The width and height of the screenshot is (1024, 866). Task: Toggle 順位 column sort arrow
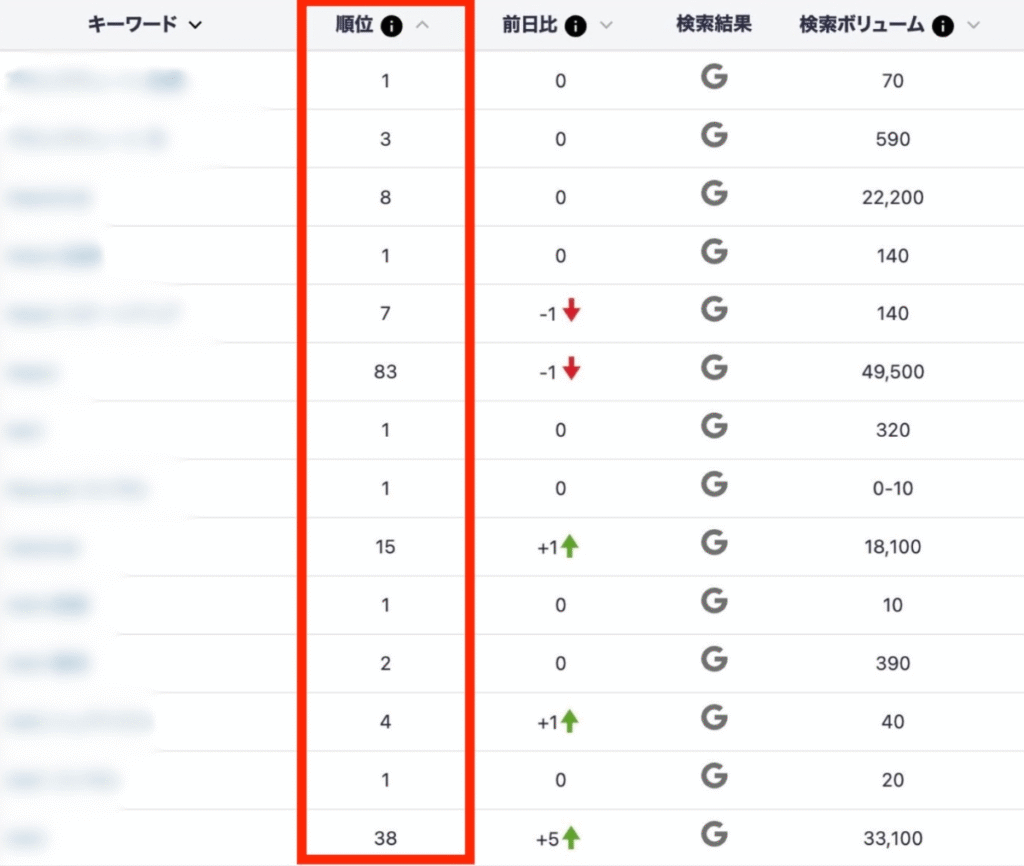[x=422, y=26]
